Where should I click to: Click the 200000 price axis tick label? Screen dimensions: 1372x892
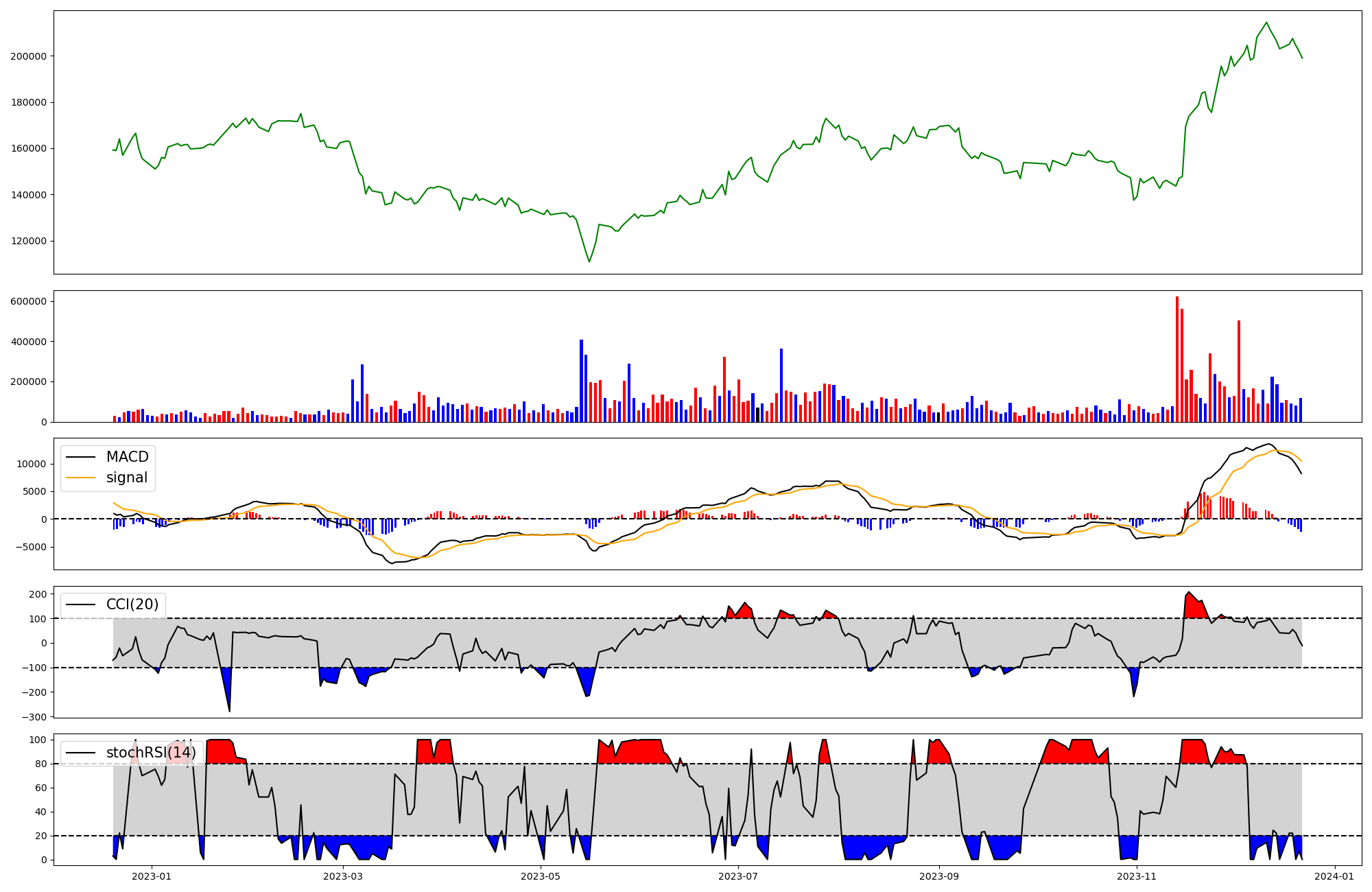28,56
